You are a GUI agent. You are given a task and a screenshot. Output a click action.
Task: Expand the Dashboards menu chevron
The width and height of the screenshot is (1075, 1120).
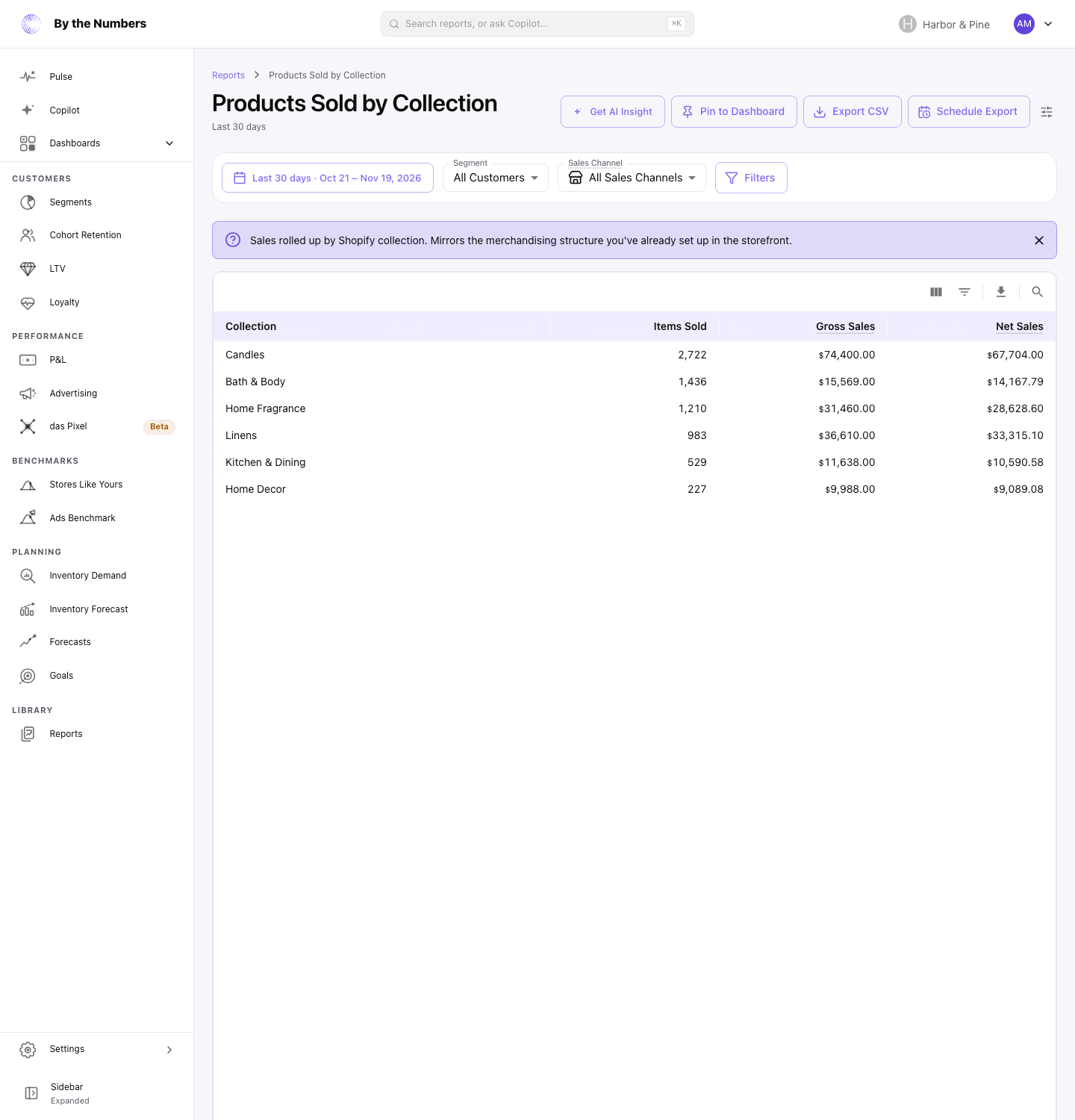tap(169, 143)
